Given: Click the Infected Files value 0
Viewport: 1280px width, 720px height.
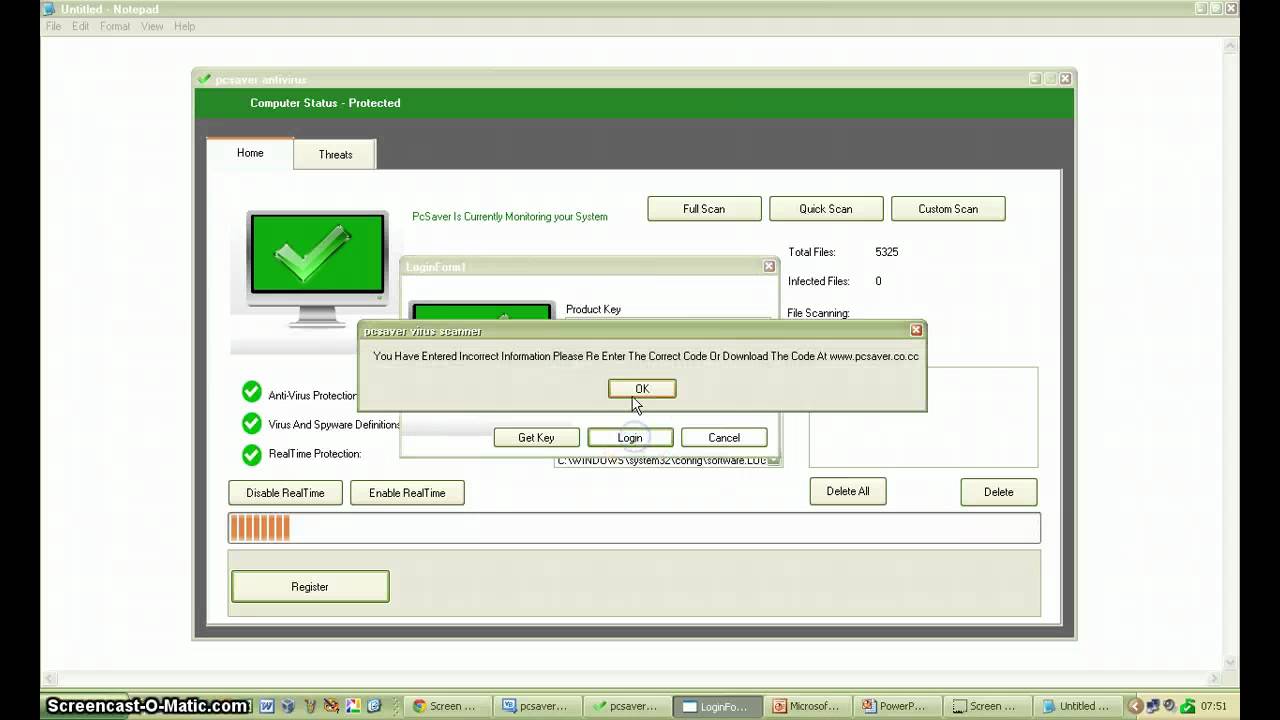Looking at the screenshot, I should pos(878,281).
